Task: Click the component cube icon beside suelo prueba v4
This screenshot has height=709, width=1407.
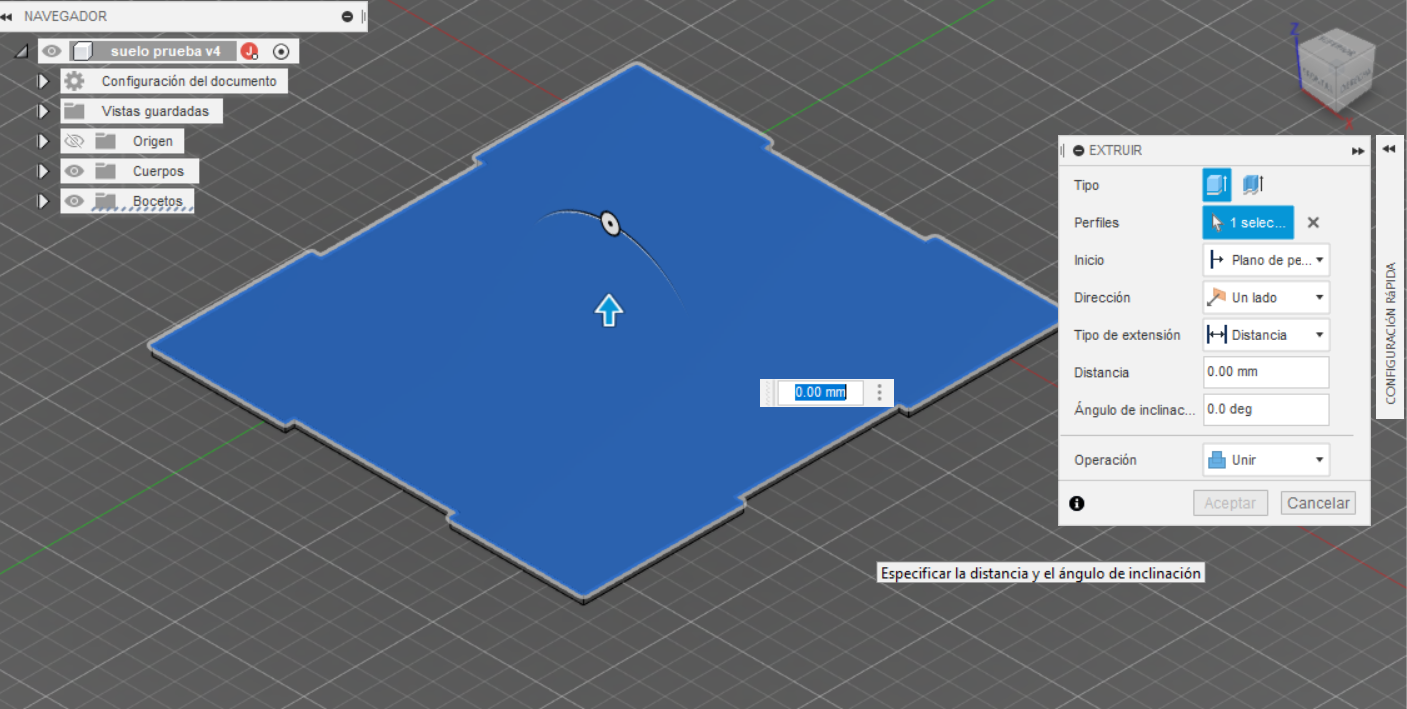Action: [83, 51]
